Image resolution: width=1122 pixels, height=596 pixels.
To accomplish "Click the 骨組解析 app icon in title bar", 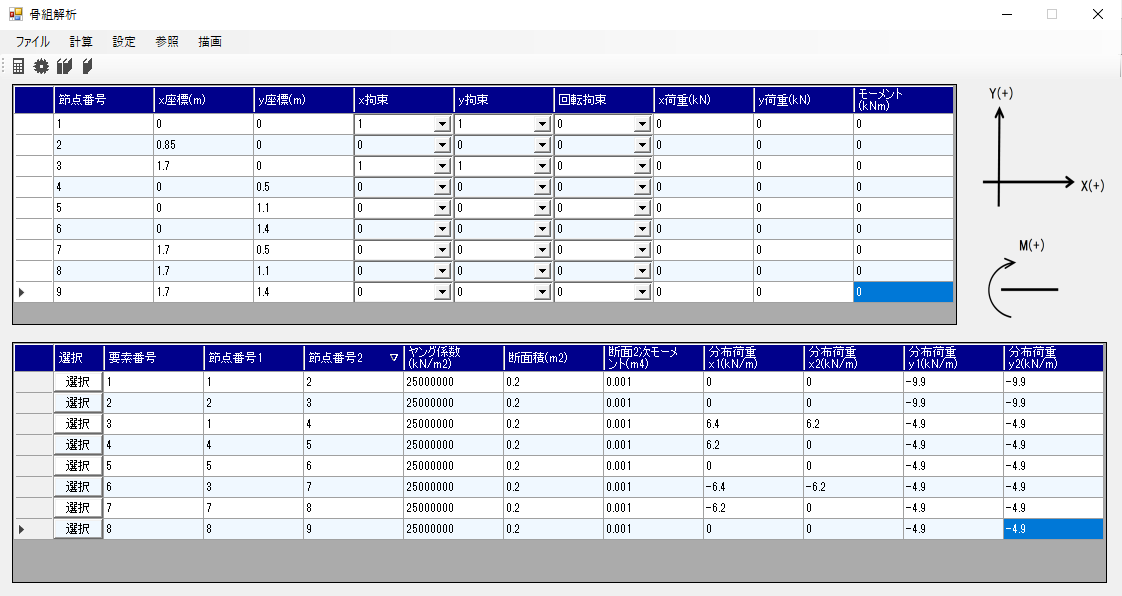I will click(15, 14).
